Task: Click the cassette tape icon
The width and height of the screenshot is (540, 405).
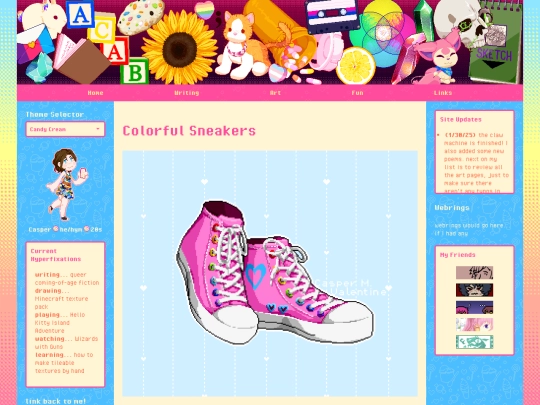Action: click(332, 14)
